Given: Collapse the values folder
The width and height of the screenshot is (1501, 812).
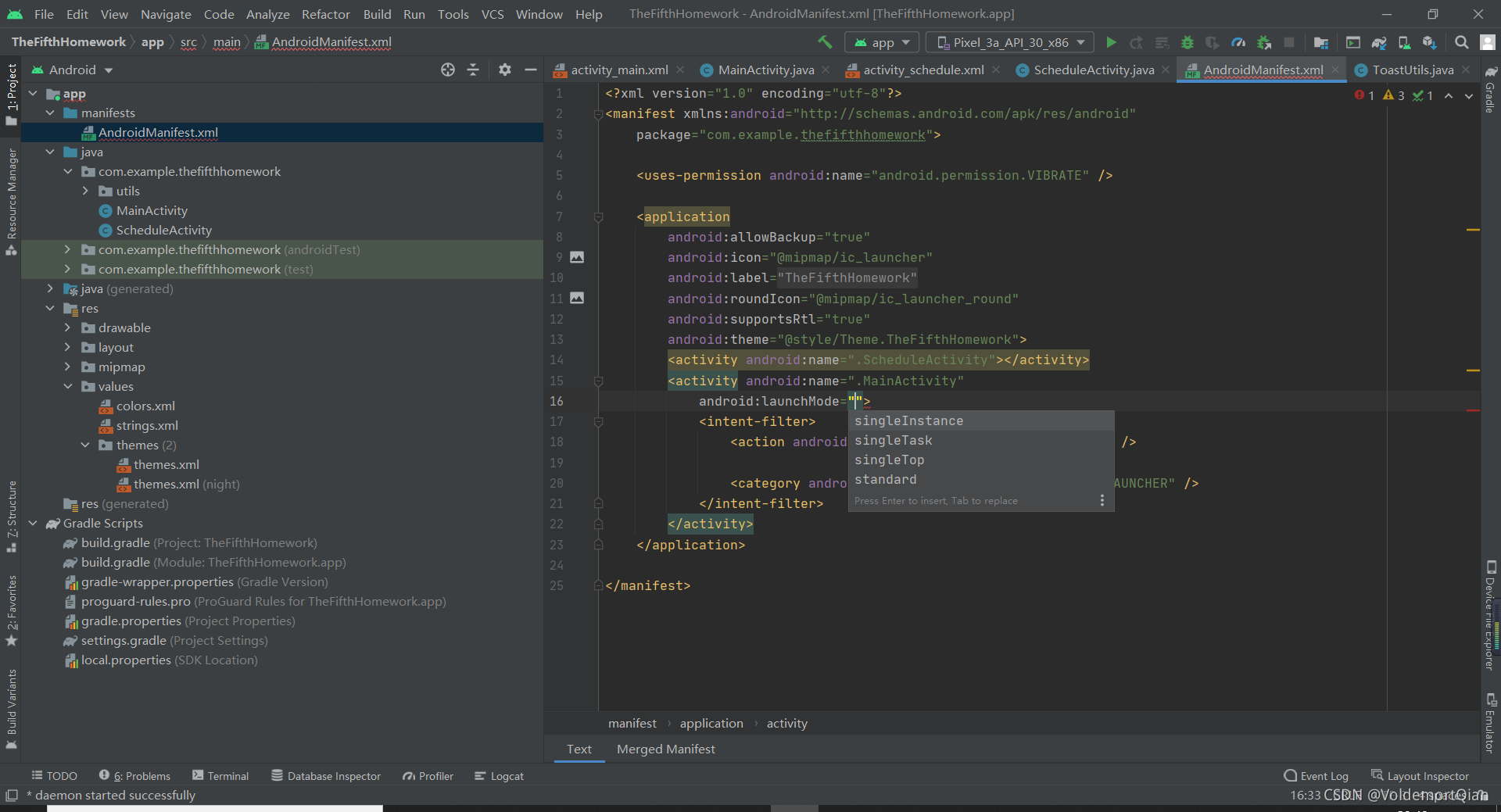Looking at the screenshot, I should (x=68, y=386).
